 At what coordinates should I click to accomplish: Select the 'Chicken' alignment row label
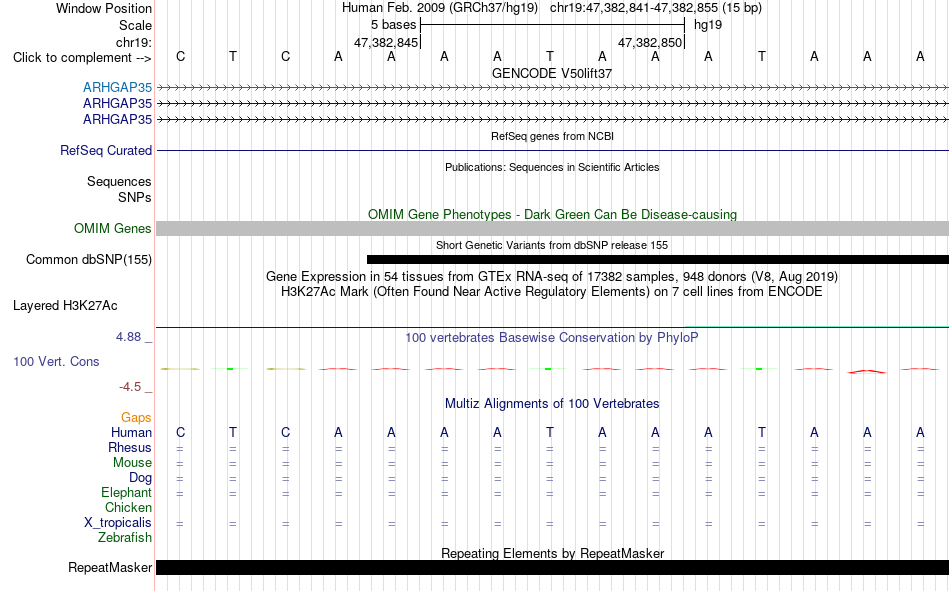click(128, 507)
